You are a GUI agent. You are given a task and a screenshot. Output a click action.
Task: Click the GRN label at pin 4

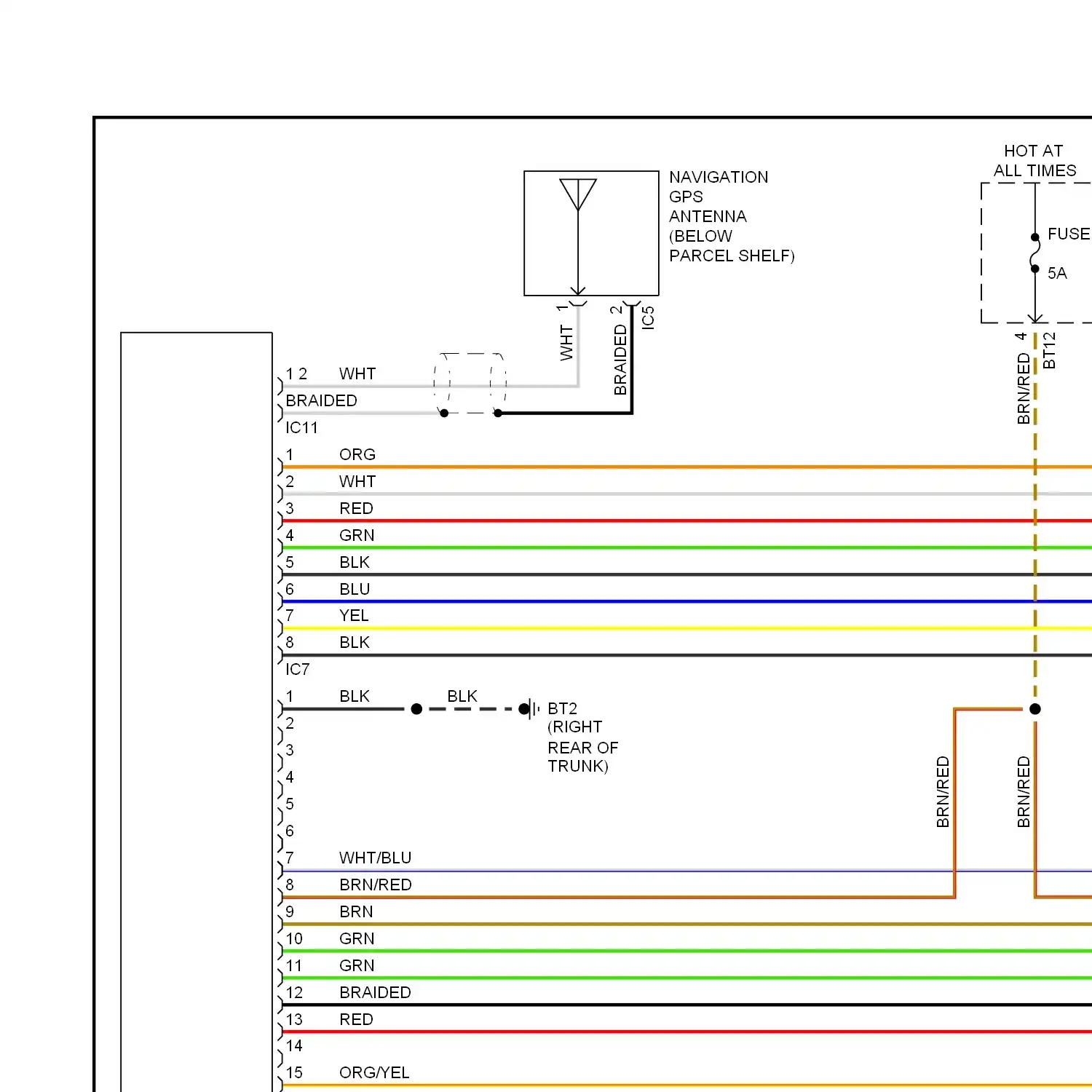[x=357, y=535]
